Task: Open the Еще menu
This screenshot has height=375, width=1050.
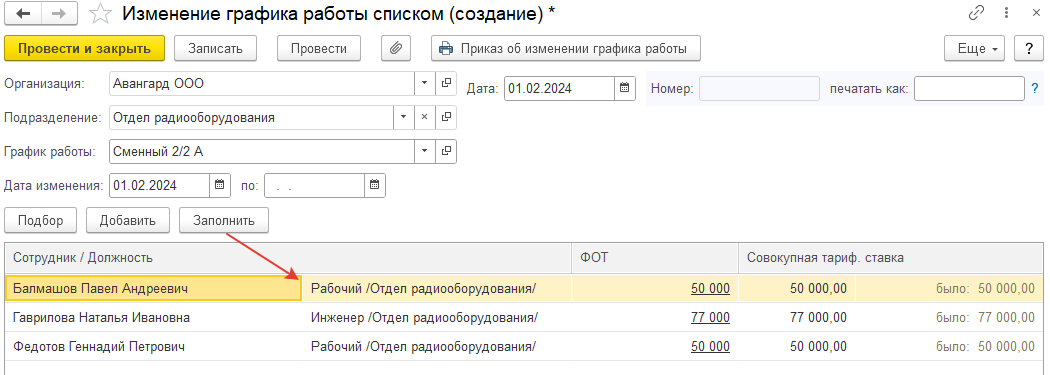Action: click(974, 49)
